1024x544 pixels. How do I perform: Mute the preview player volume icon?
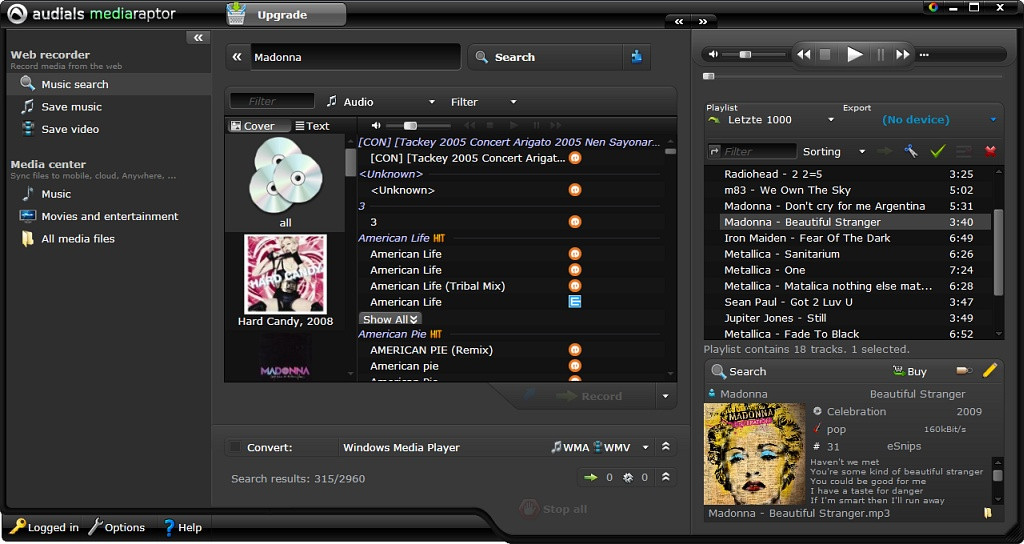click(x=376, y=125)
